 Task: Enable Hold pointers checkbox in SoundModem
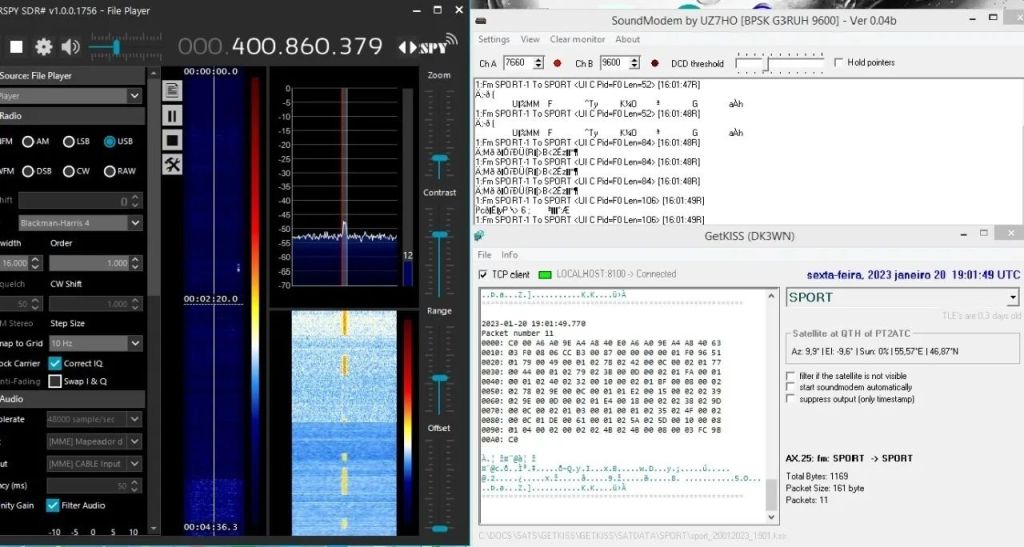(x=840, y=62)
